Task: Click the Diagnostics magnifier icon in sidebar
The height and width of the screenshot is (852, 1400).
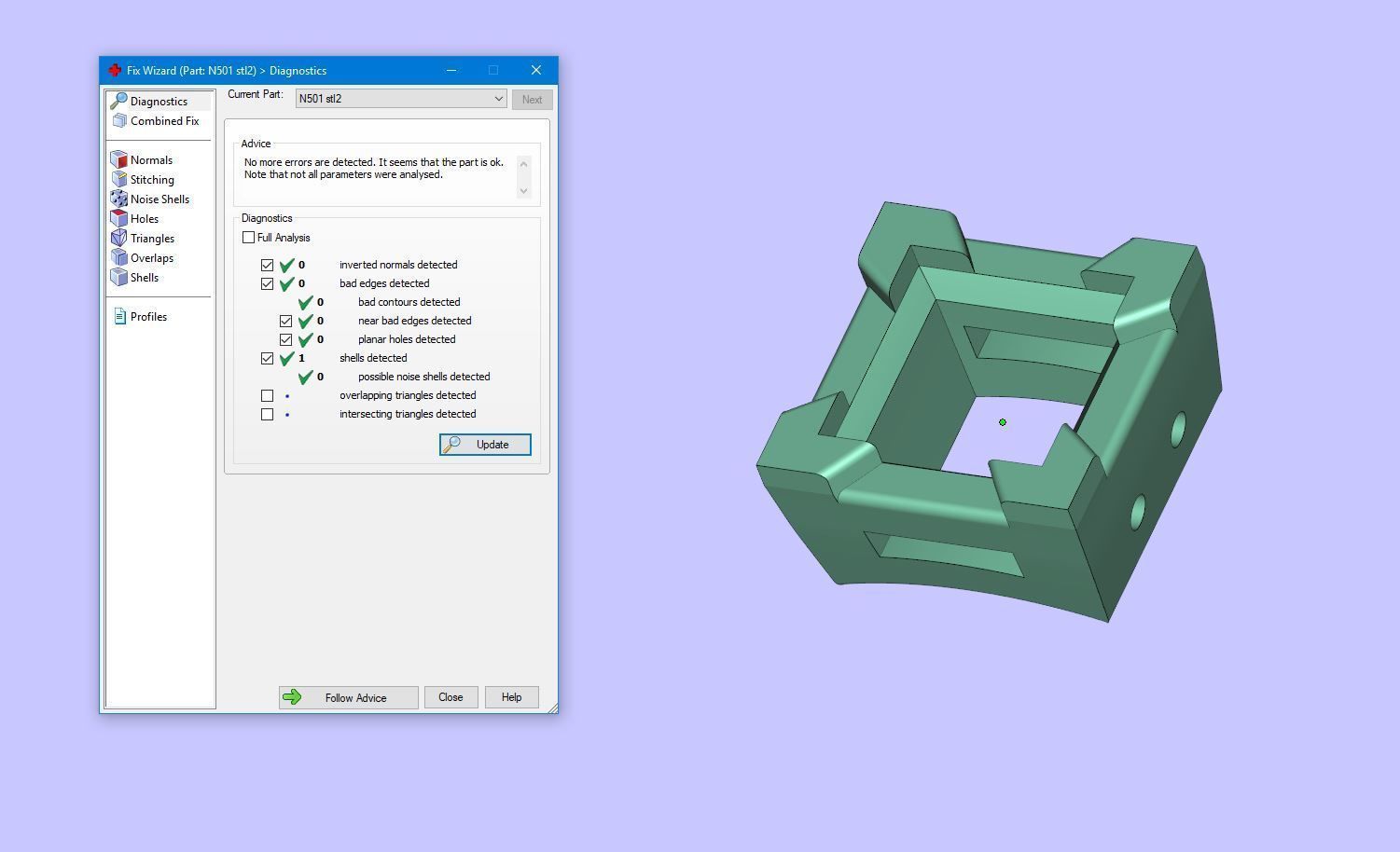Action: pyautogui.click(x=118, y=101)
